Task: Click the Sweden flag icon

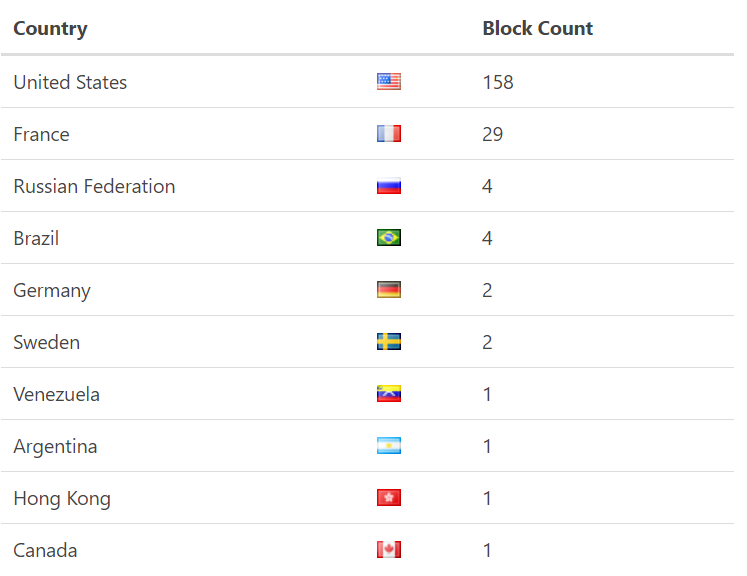Action: 389,342
